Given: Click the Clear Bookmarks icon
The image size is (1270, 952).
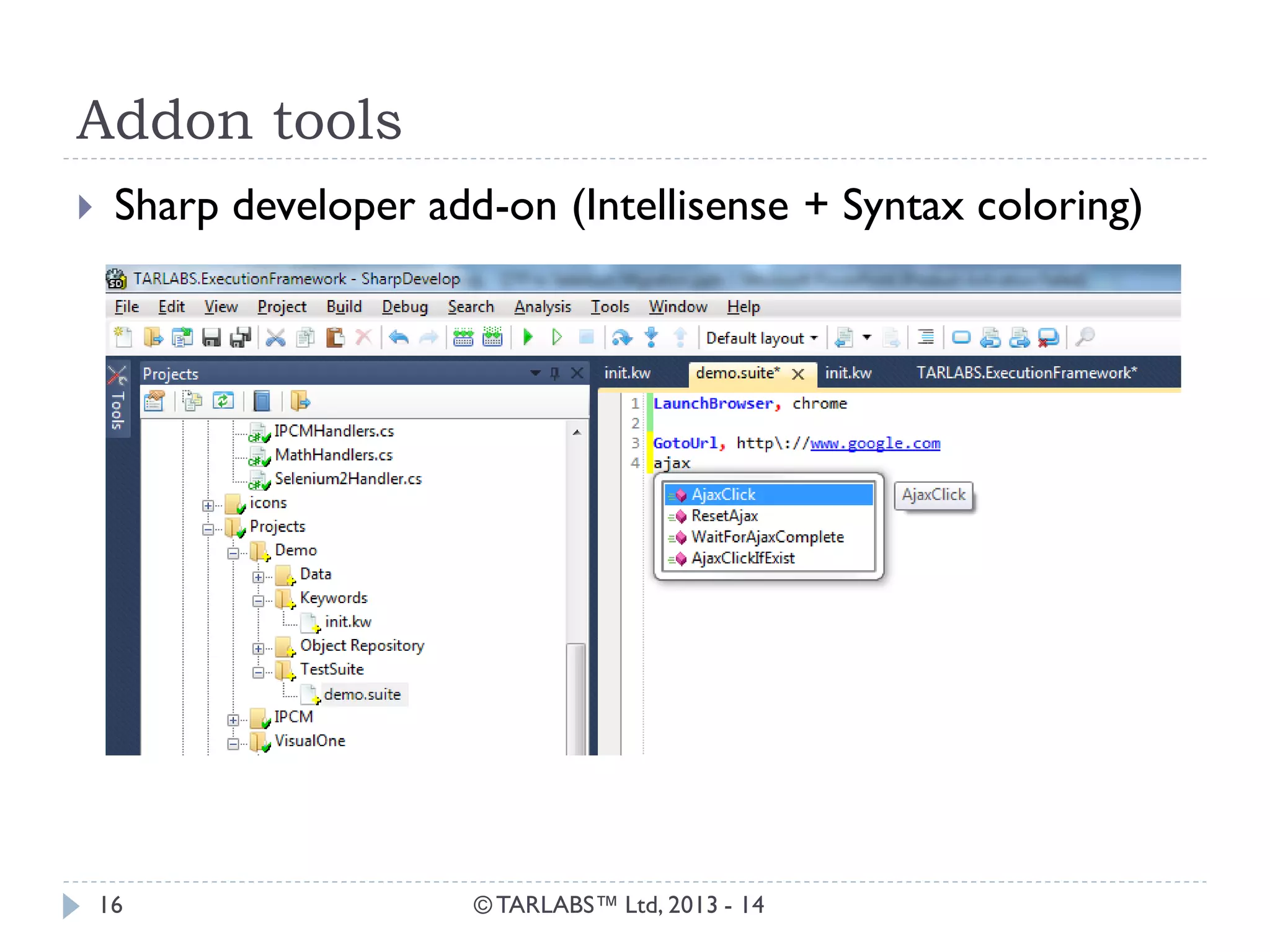Looking at the screenshot, I should [1049, 338].
